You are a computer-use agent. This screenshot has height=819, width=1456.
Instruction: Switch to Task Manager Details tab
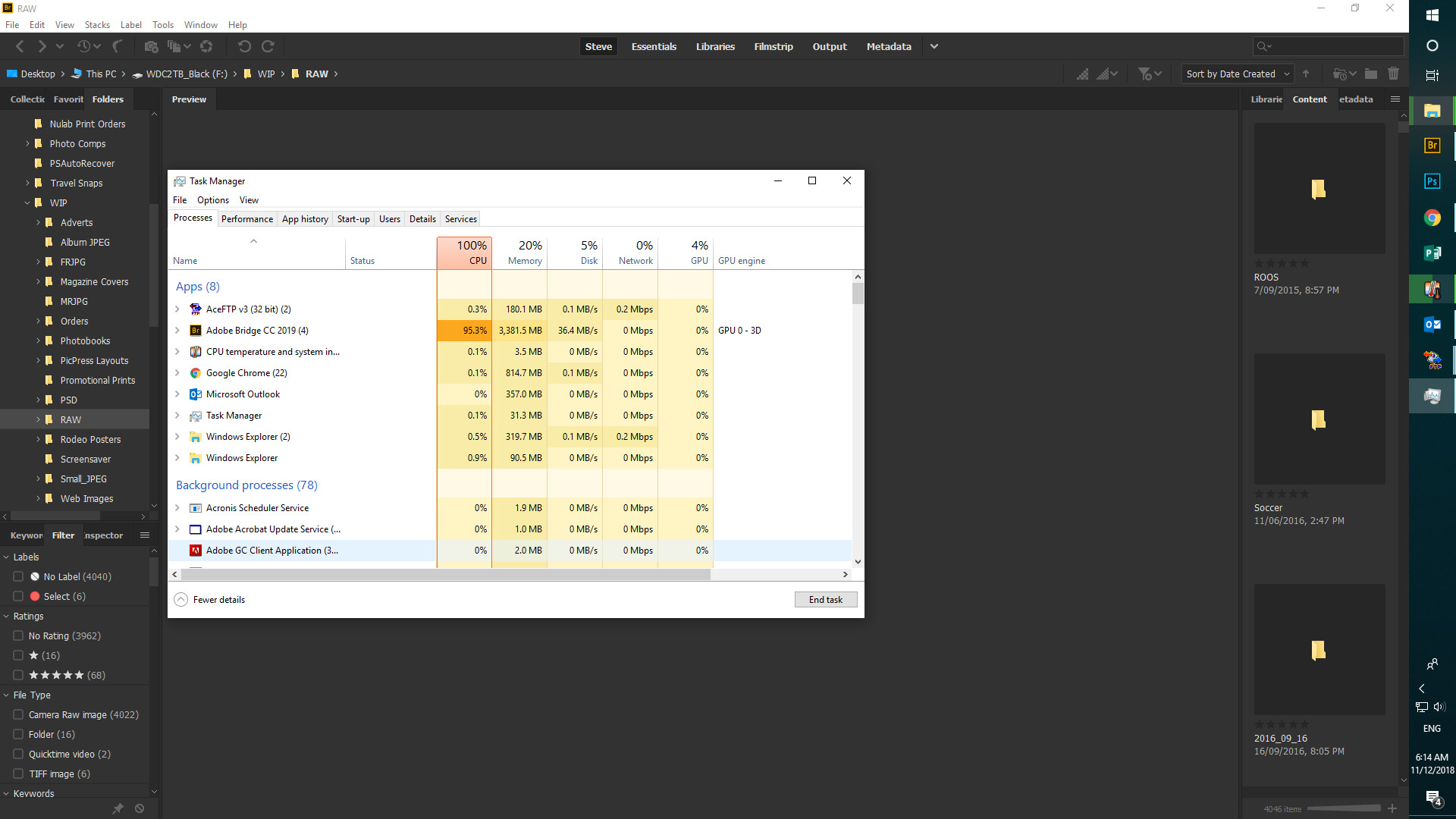(422, 219)
